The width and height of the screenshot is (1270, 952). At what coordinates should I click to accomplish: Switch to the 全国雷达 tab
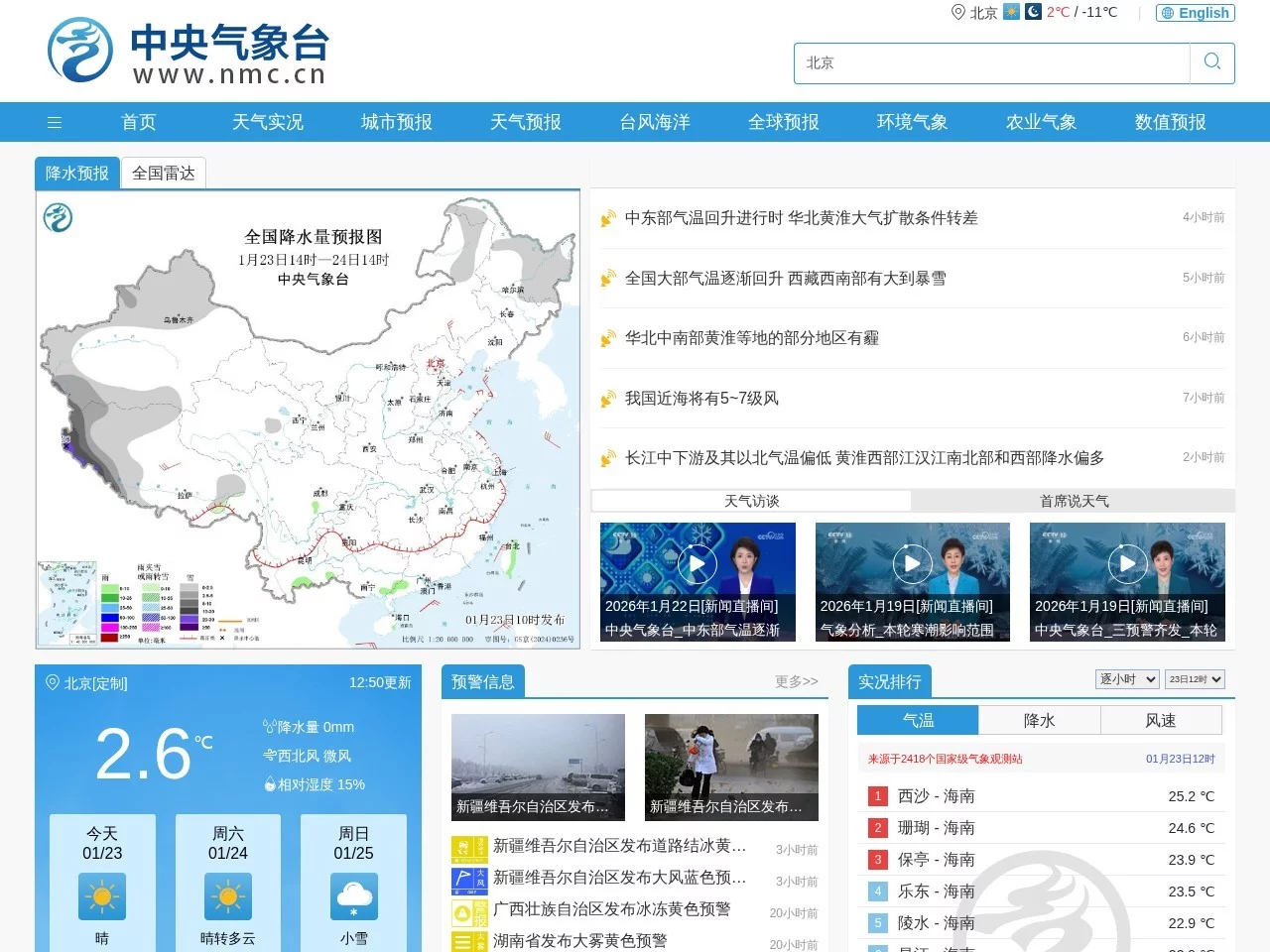coord(164,173)
